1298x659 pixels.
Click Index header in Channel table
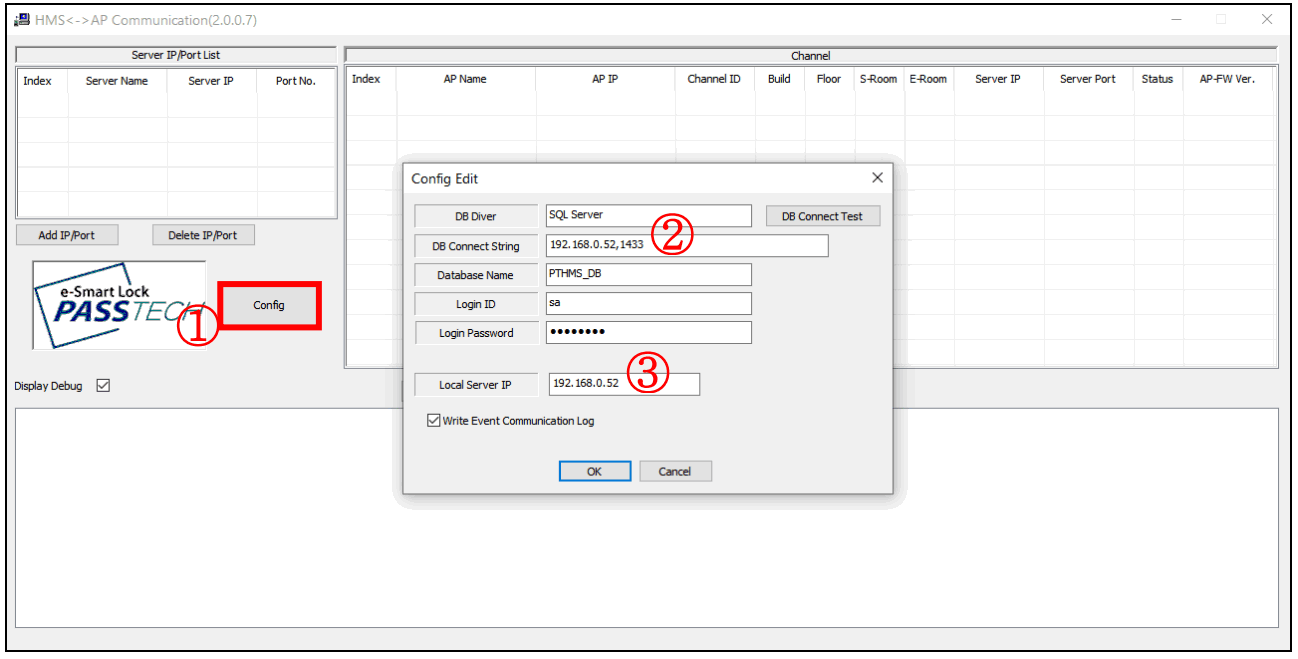(x=367, y=79)
